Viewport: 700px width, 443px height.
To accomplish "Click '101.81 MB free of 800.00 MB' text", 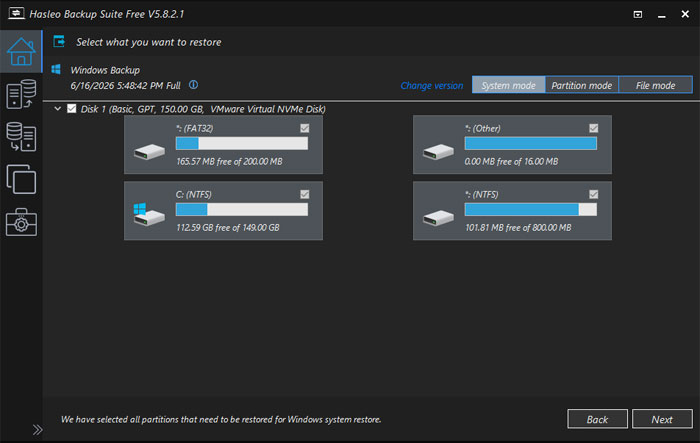I will coord(518,227).
